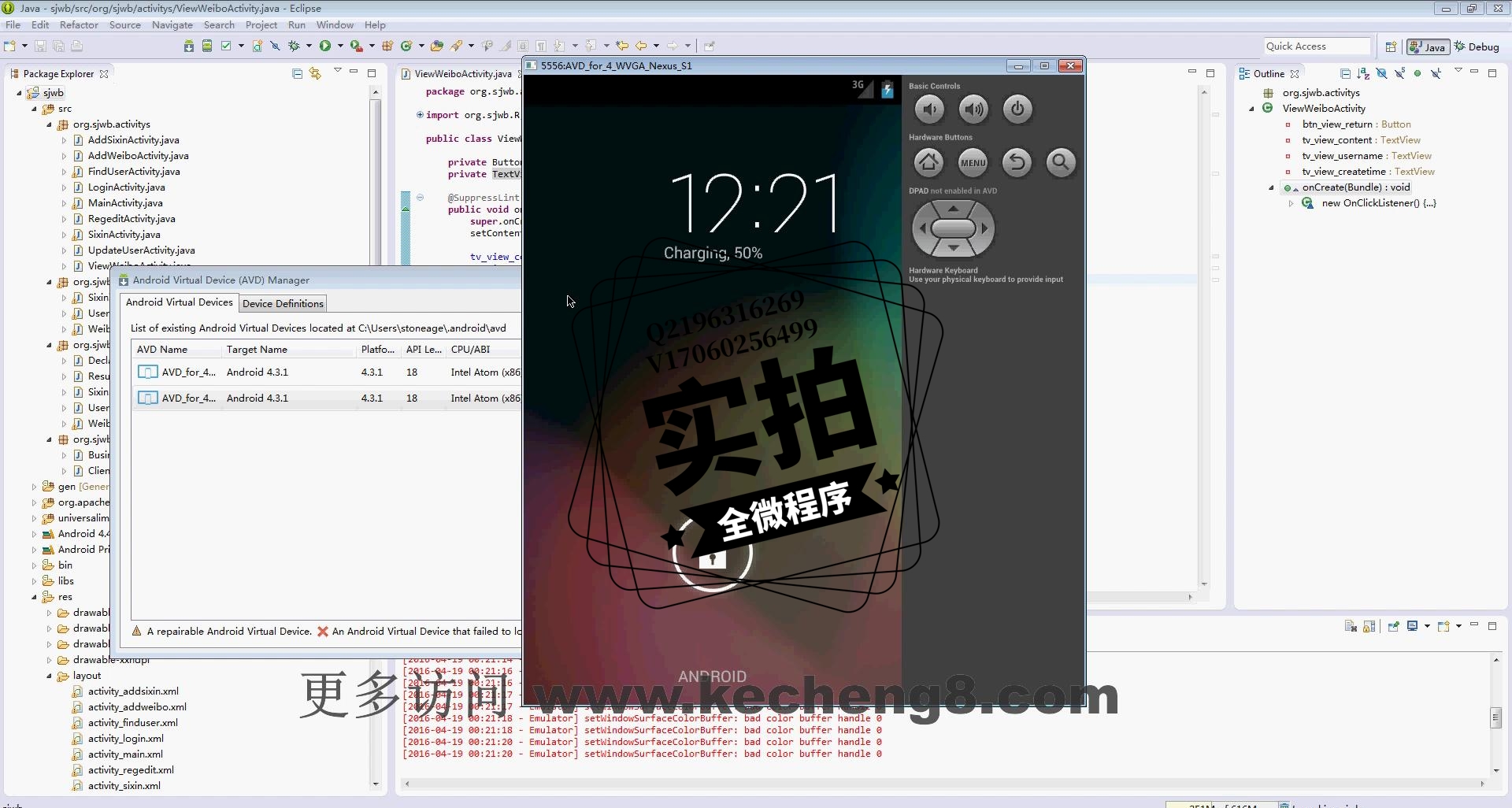Collapse the layout folder
This screenshot has width=1512, height=808.
click(x=49, y=676)
